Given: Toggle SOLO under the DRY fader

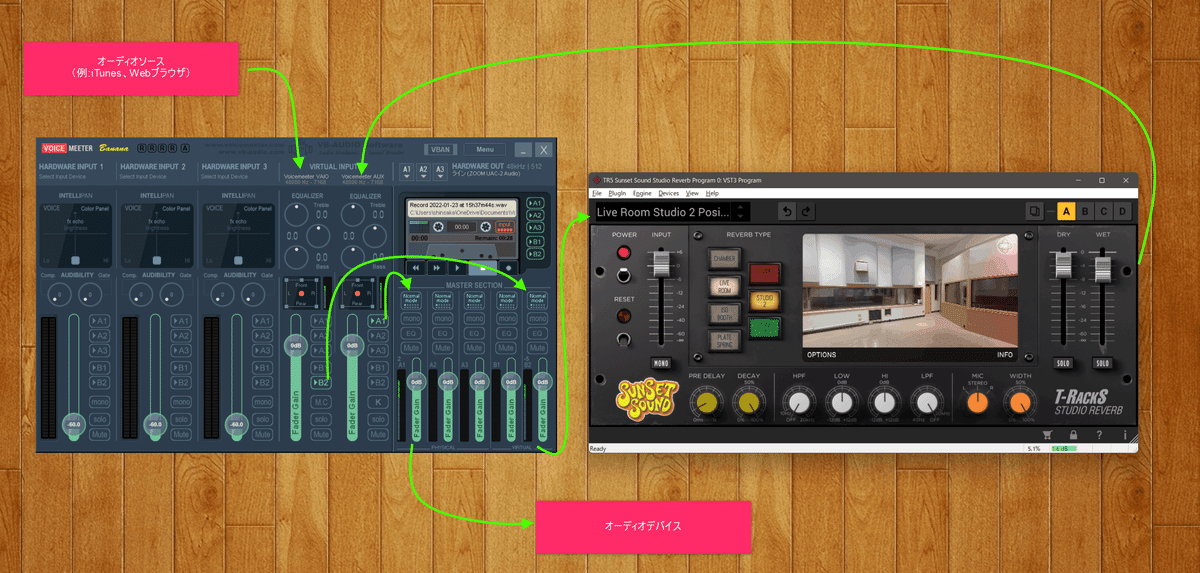Looking at the screenshot, I should click(x=1063, y=363).
